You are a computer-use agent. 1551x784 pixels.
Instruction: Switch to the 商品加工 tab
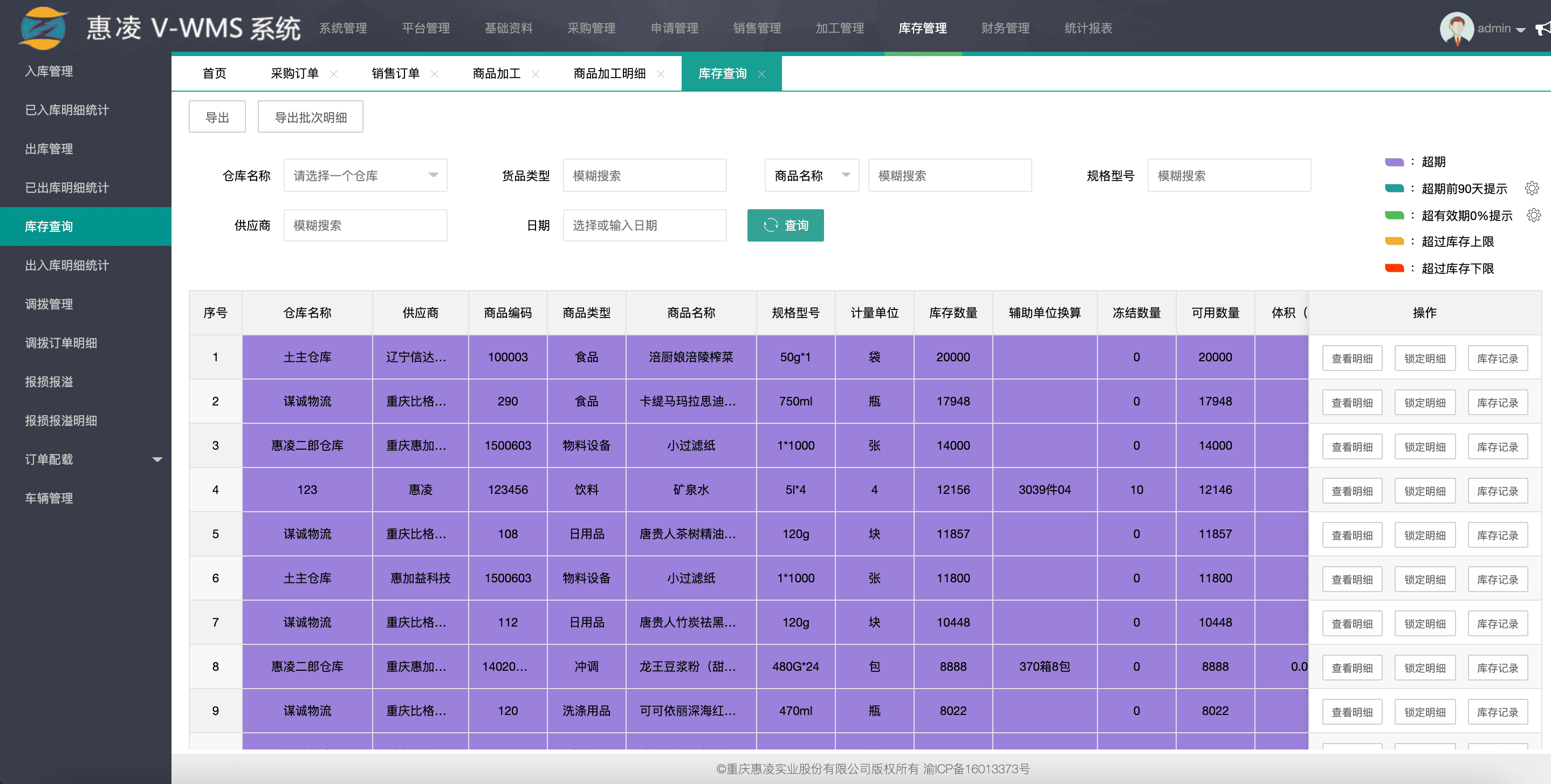click(496, 73)
